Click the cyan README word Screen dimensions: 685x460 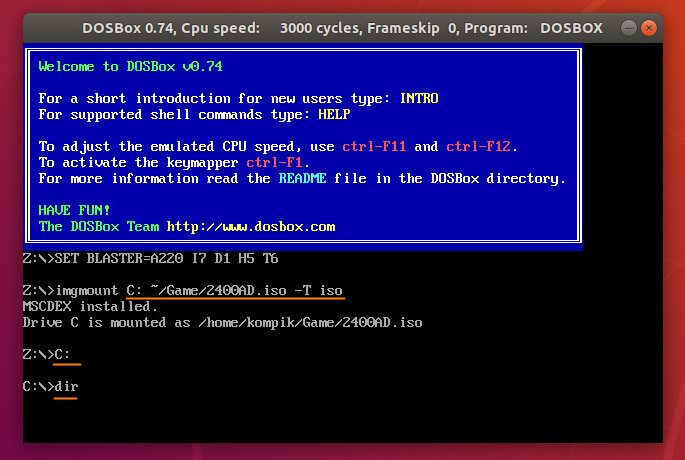(x=302, y=178)
